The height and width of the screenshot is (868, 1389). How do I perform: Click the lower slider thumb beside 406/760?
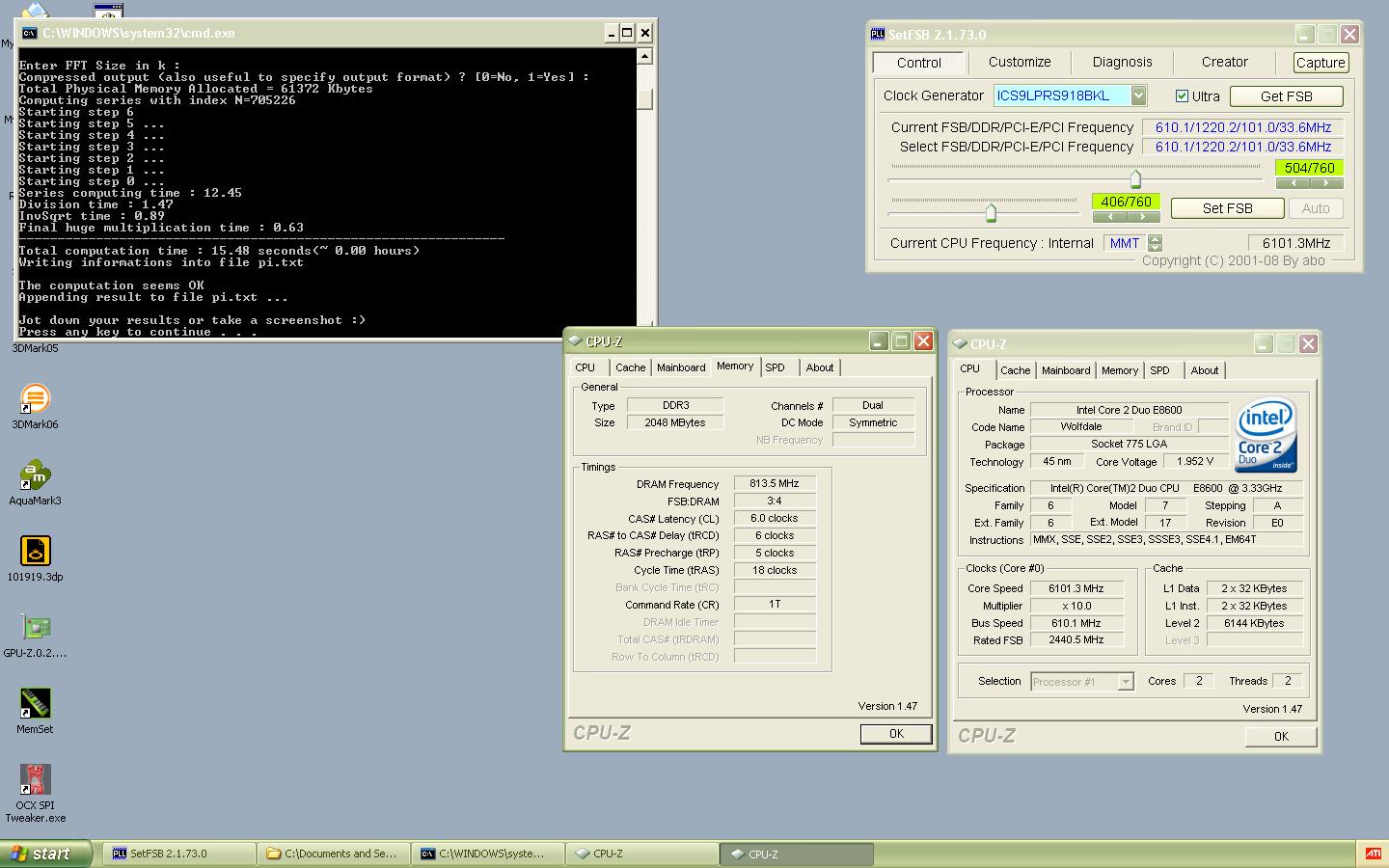tap(991, 212)
